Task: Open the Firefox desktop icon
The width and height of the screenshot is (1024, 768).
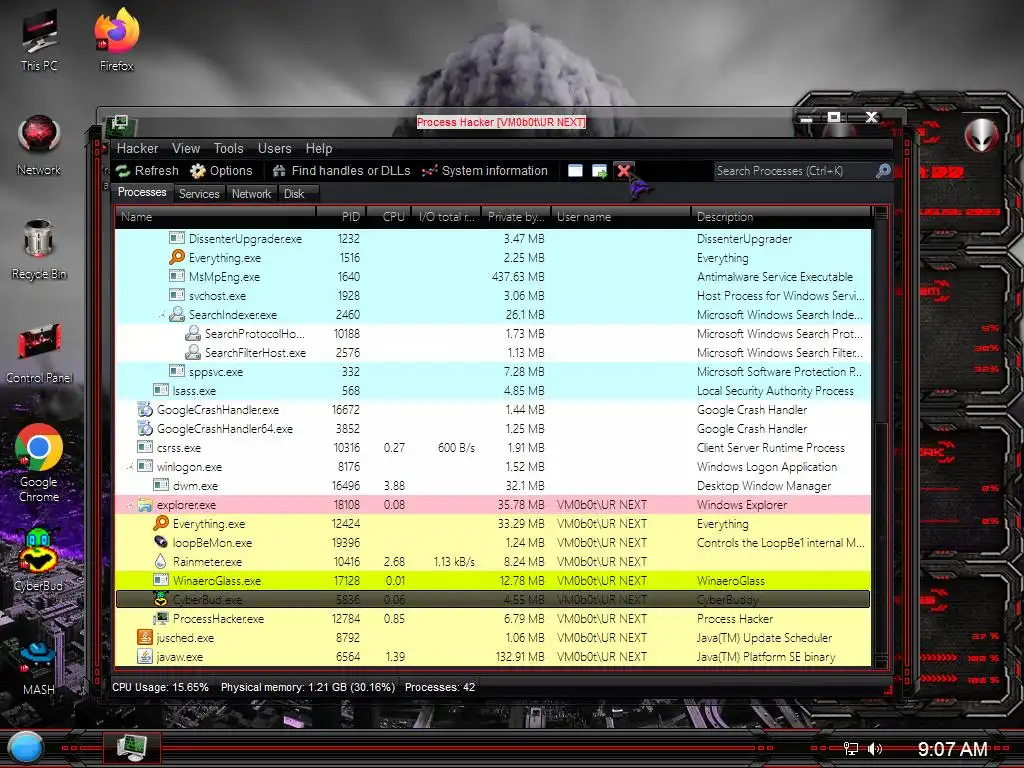Action: click(x=116, y=39)
